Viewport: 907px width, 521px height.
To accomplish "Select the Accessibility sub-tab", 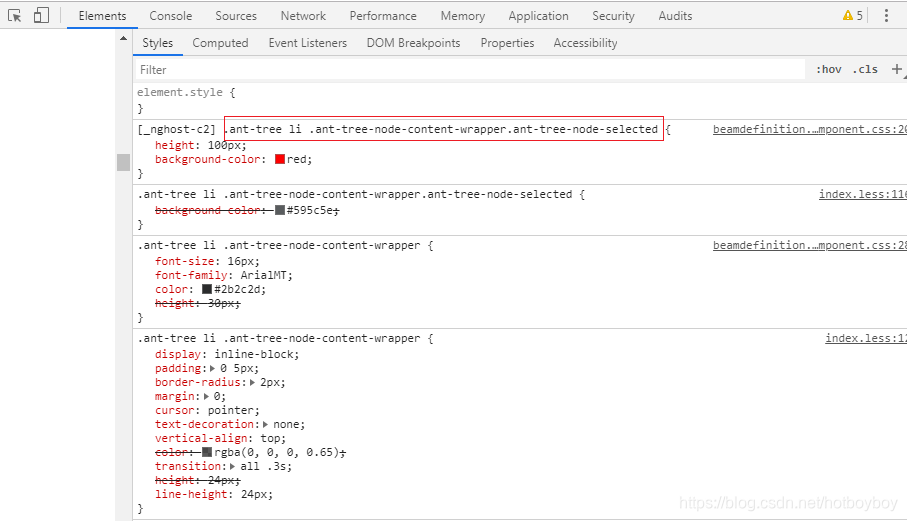I will [585, 43].
